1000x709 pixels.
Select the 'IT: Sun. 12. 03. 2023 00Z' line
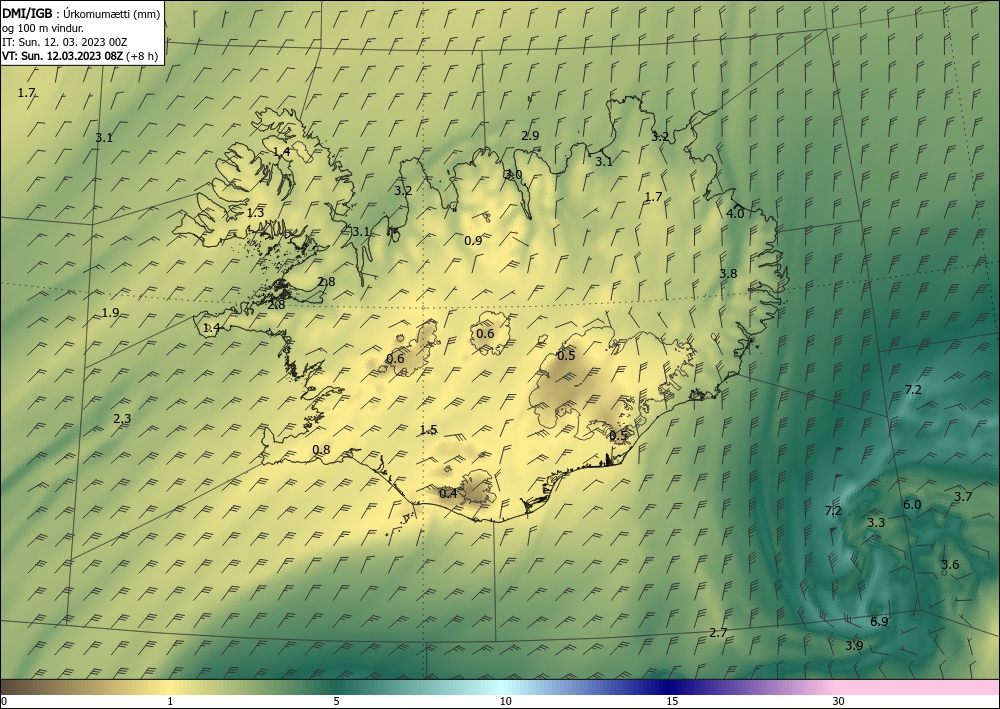tap(65, 42)
